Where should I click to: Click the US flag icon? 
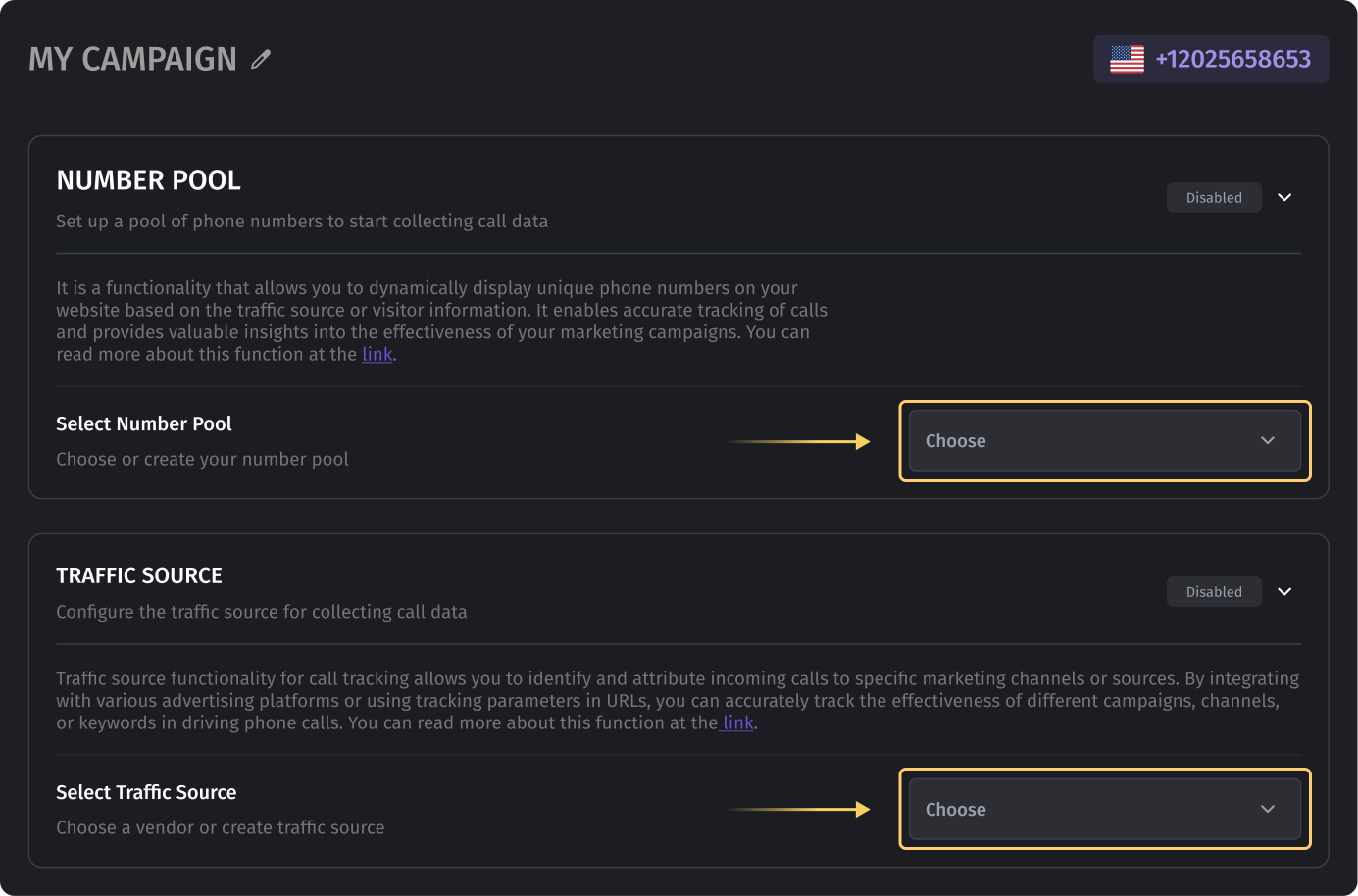1127,60
